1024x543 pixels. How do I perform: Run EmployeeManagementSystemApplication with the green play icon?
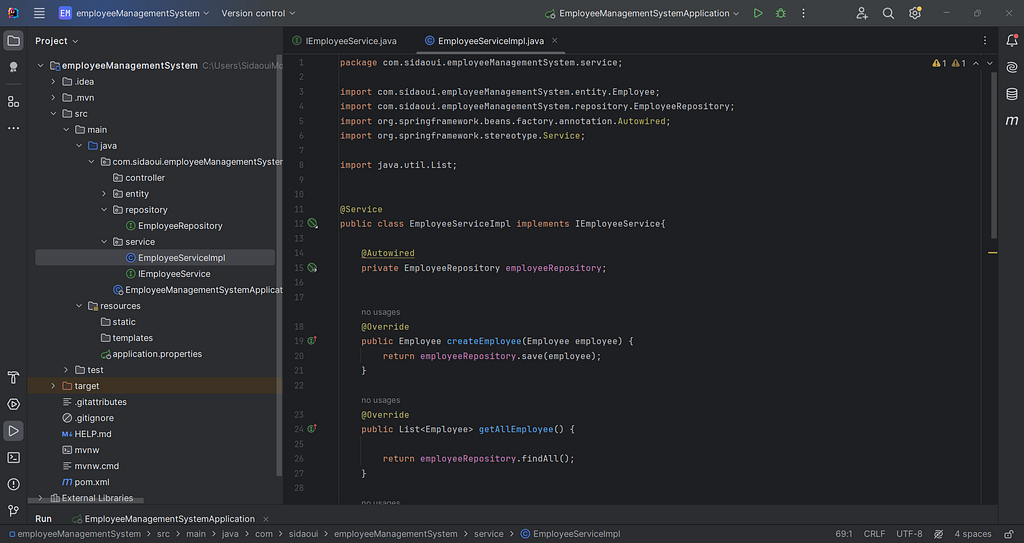[x=758, y=13]
